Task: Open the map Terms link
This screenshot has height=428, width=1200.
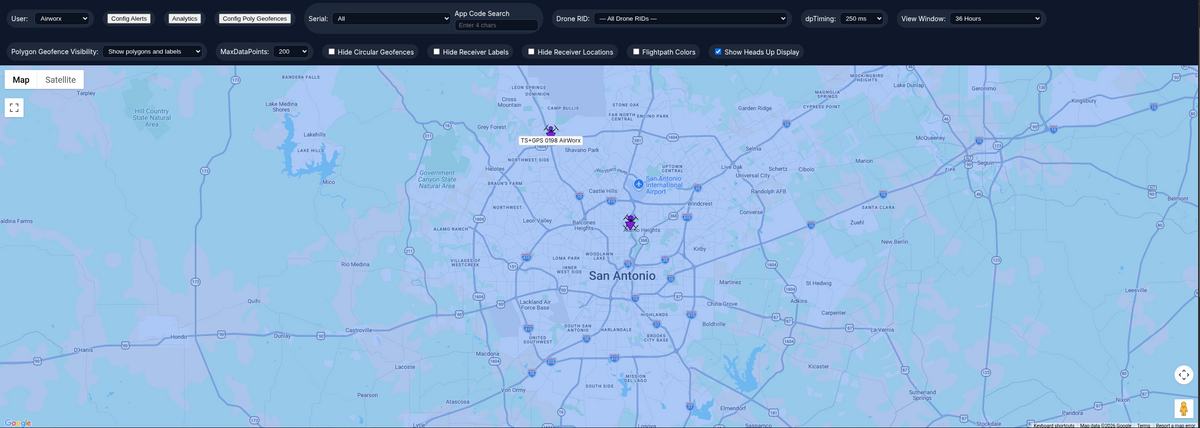Action: [x=1143, y=425]
